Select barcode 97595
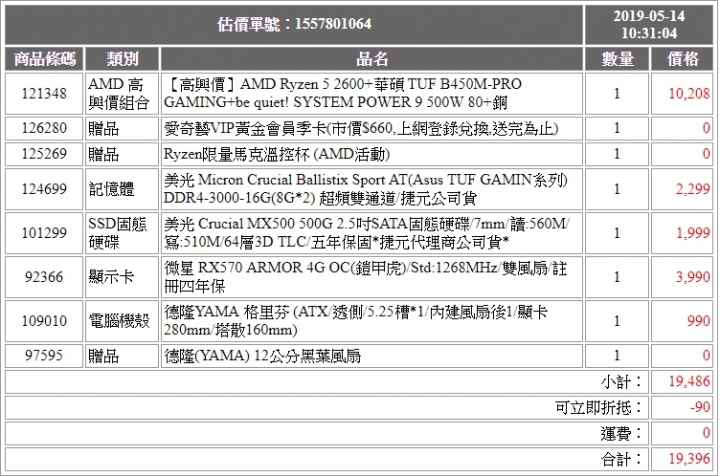Screen dimensions: 720x476 click(x=44, y=356)
